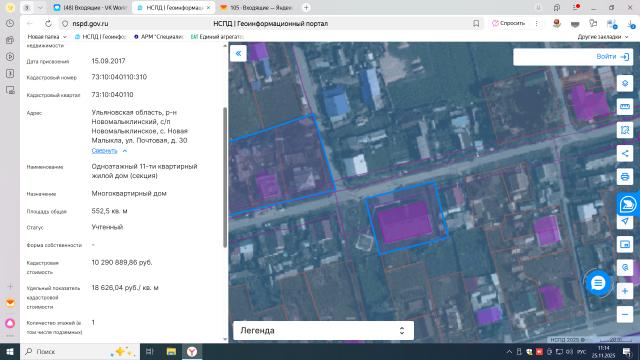Open the mini-map overview tool
Screen dimensions: 640x360
point(625,244)
